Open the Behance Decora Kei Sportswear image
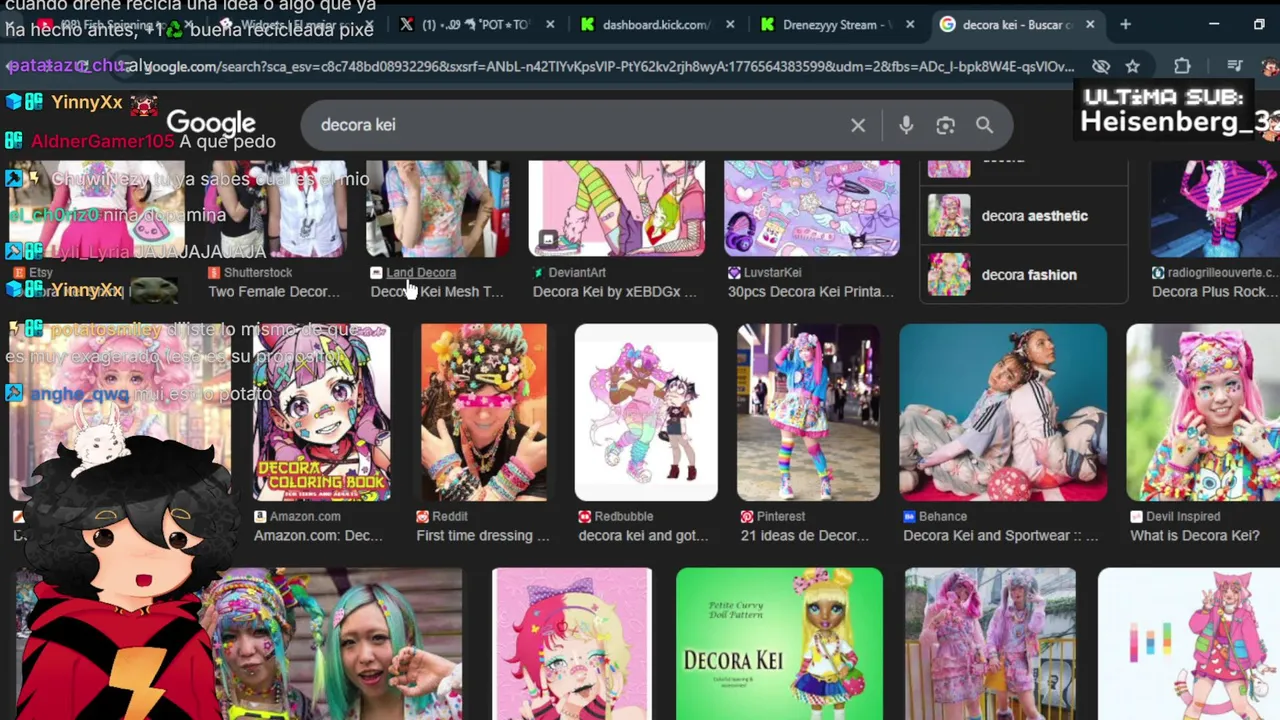This screenshot has height=720, width=1280. 1003,412
